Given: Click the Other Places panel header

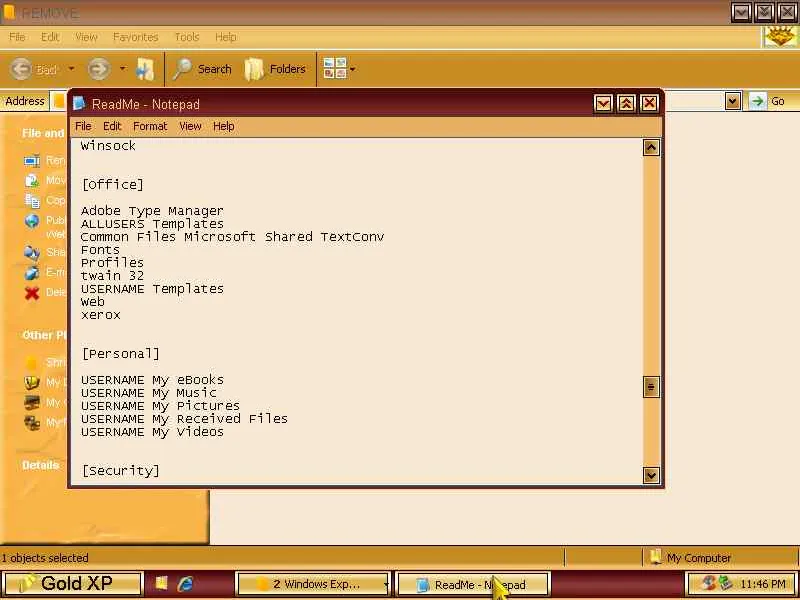Looking at the screenshot, I should tap(44, 335).
